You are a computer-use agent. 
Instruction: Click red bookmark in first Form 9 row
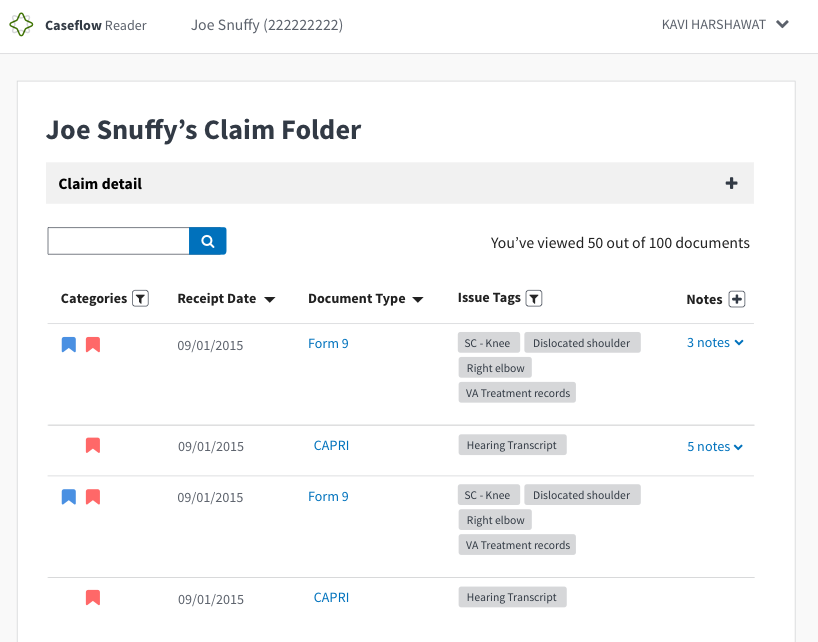(93, 344)
